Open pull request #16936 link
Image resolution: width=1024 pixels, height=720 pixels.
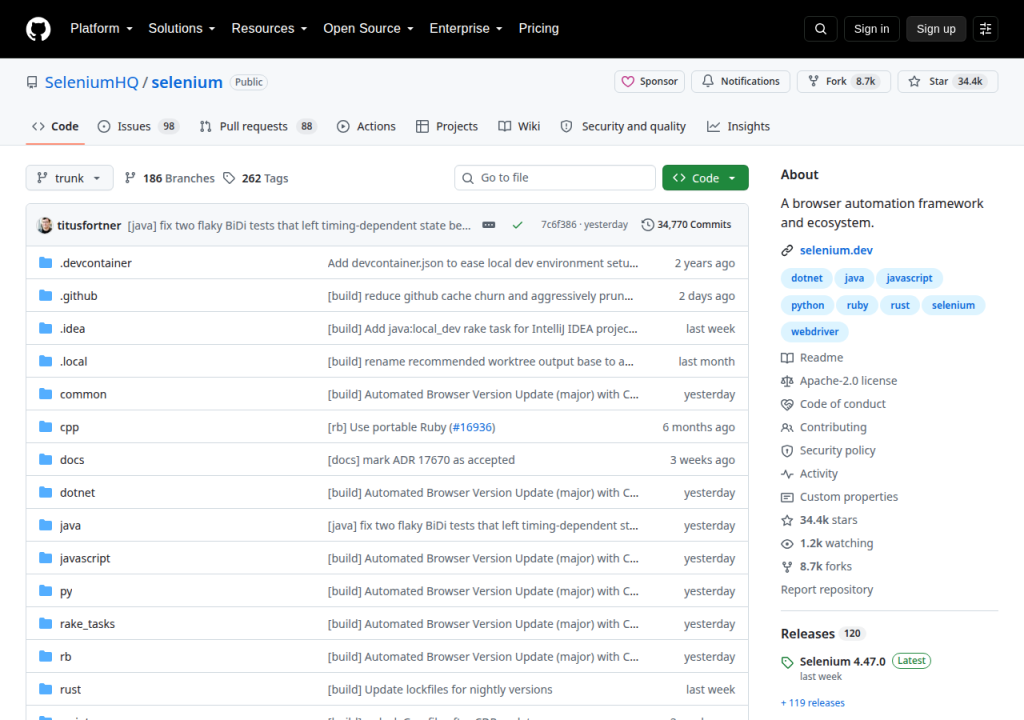(472, 427)
